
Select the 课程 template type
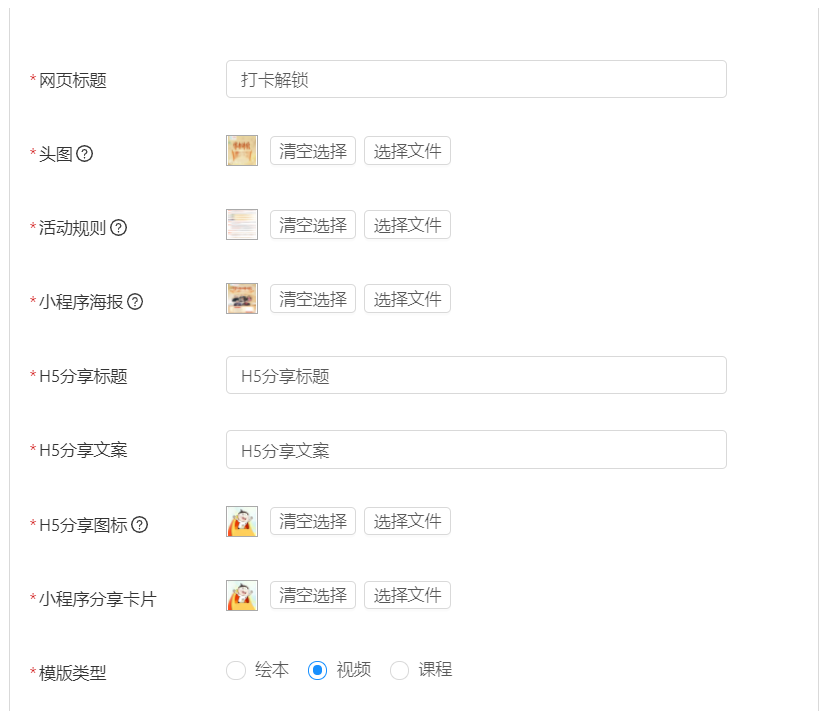[x=400, y=671]
